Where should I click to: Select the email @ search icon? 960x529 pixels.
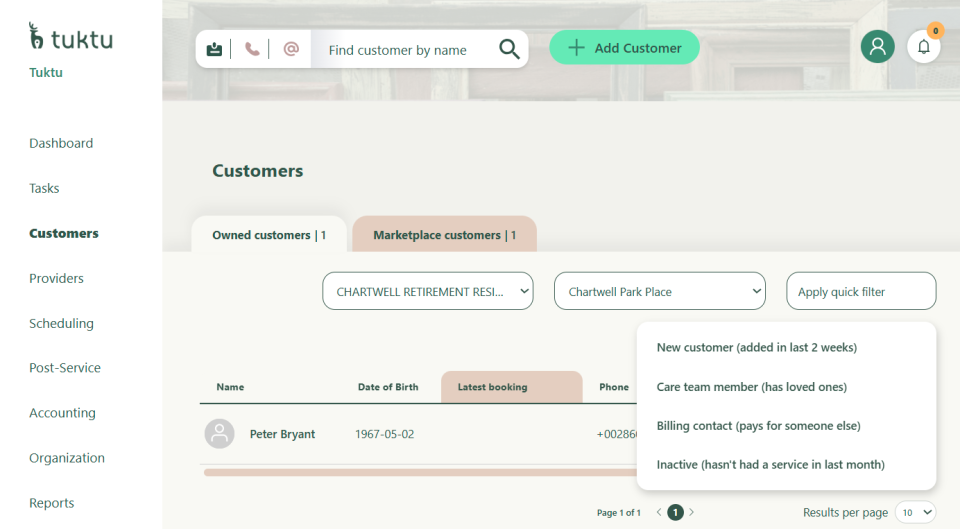(291, 49)
